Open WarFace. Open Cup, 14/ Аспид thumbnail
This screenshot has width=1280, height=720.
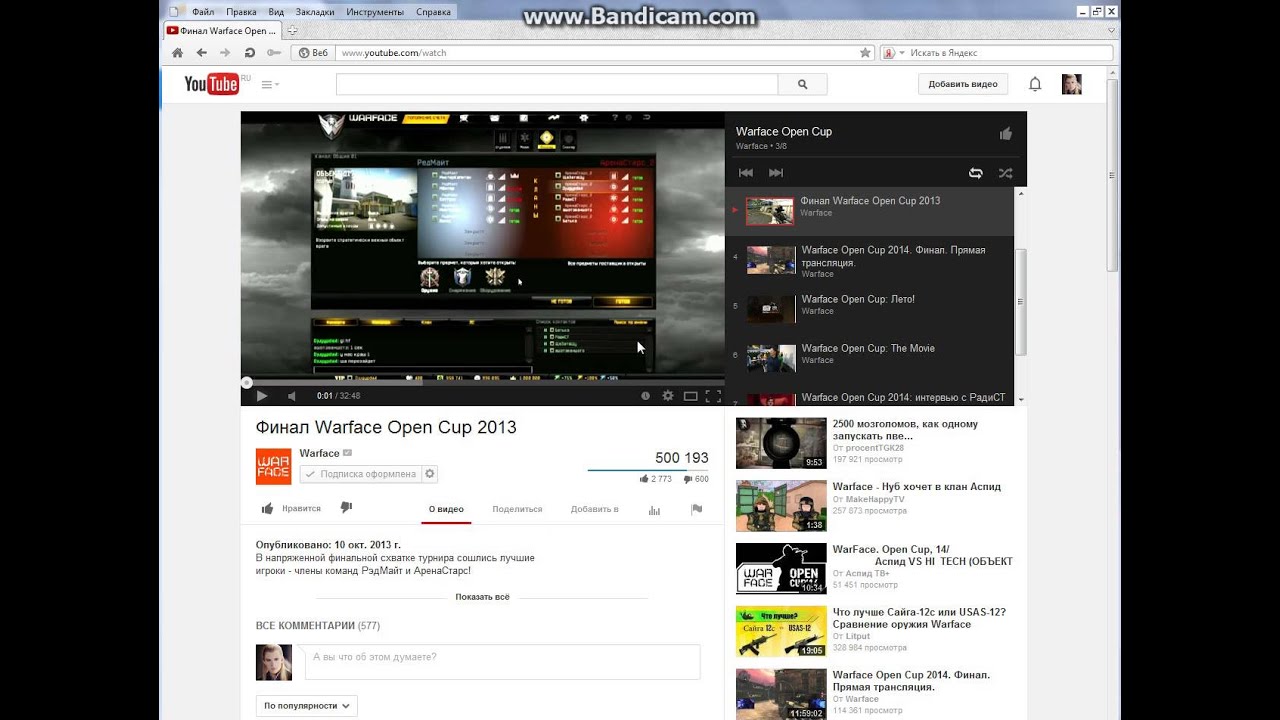[x=781, y=569]
